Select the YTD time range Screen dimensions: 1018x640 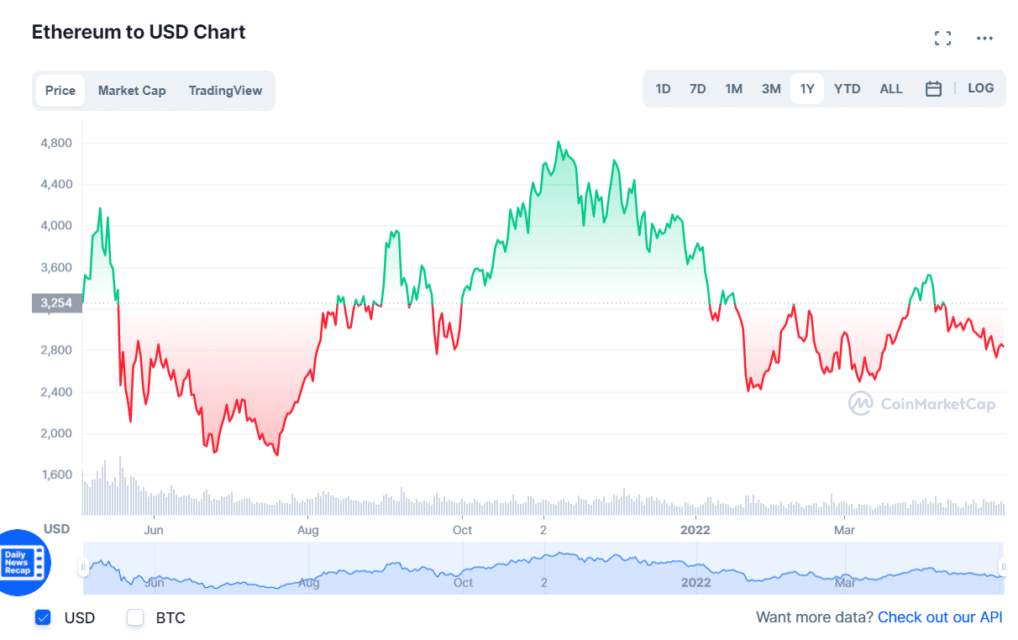pos(847,89)
